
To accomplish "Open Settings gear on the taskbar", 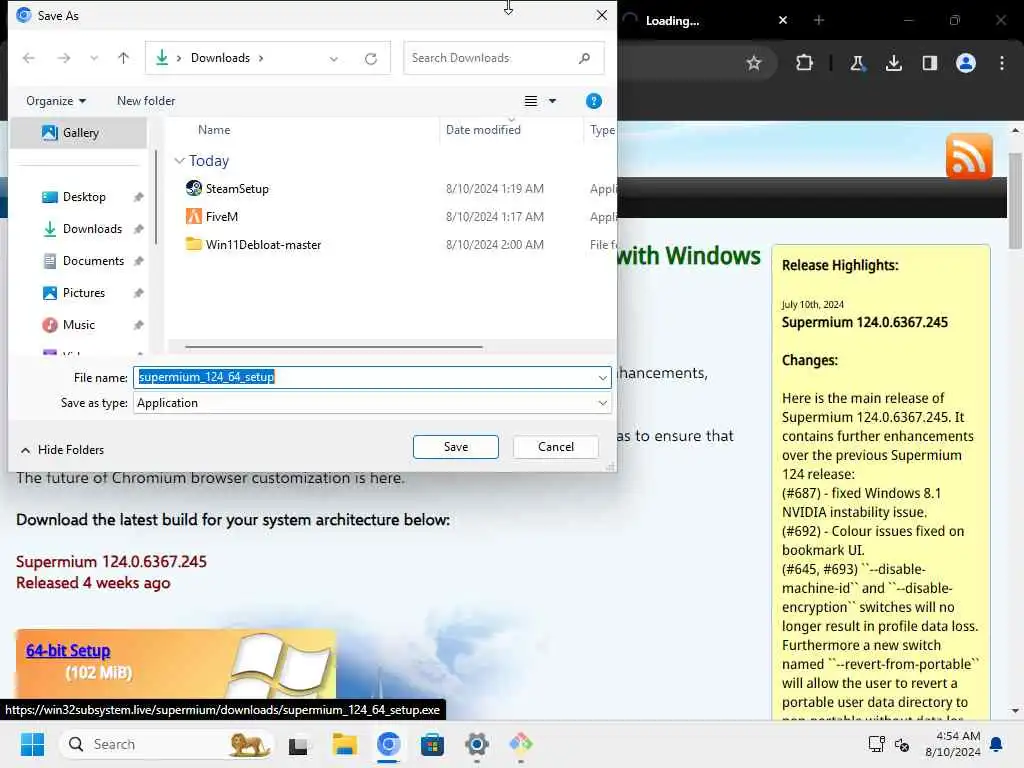I will click(x=477, y=744).
